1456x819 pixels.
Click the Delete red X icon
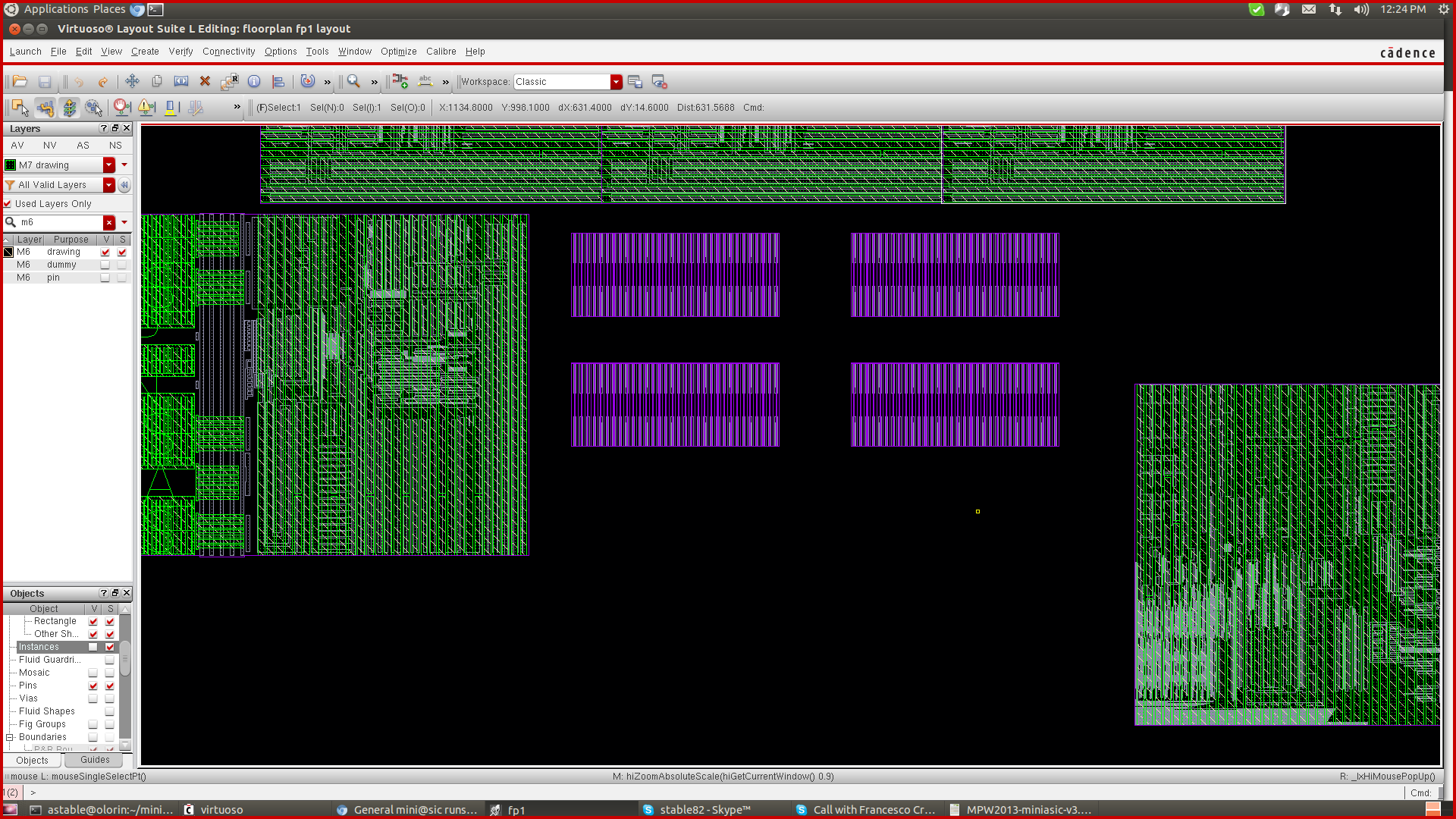click(x=205, y=81)
